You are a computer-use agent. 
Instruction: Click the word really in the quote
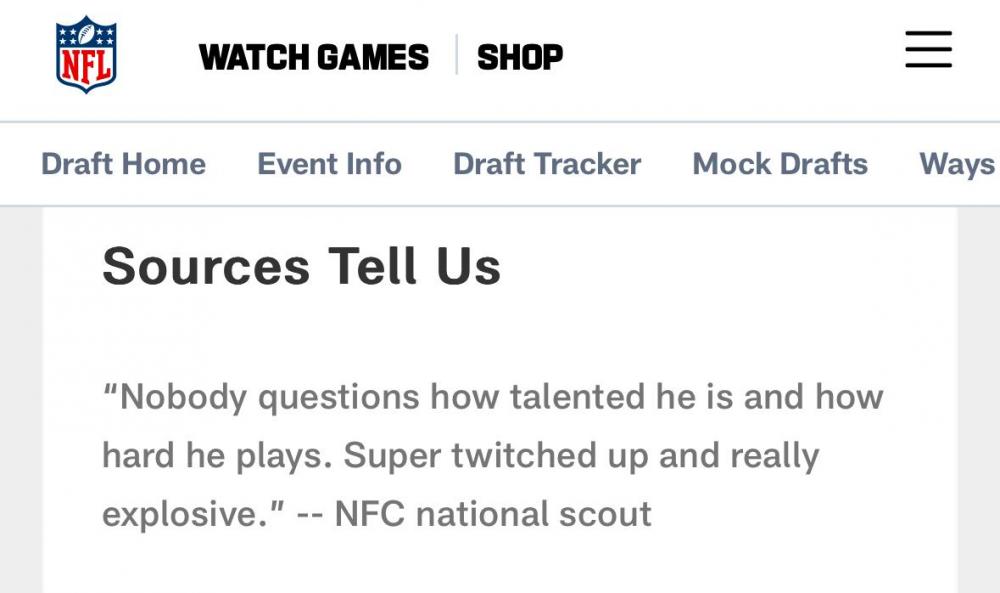775,456
